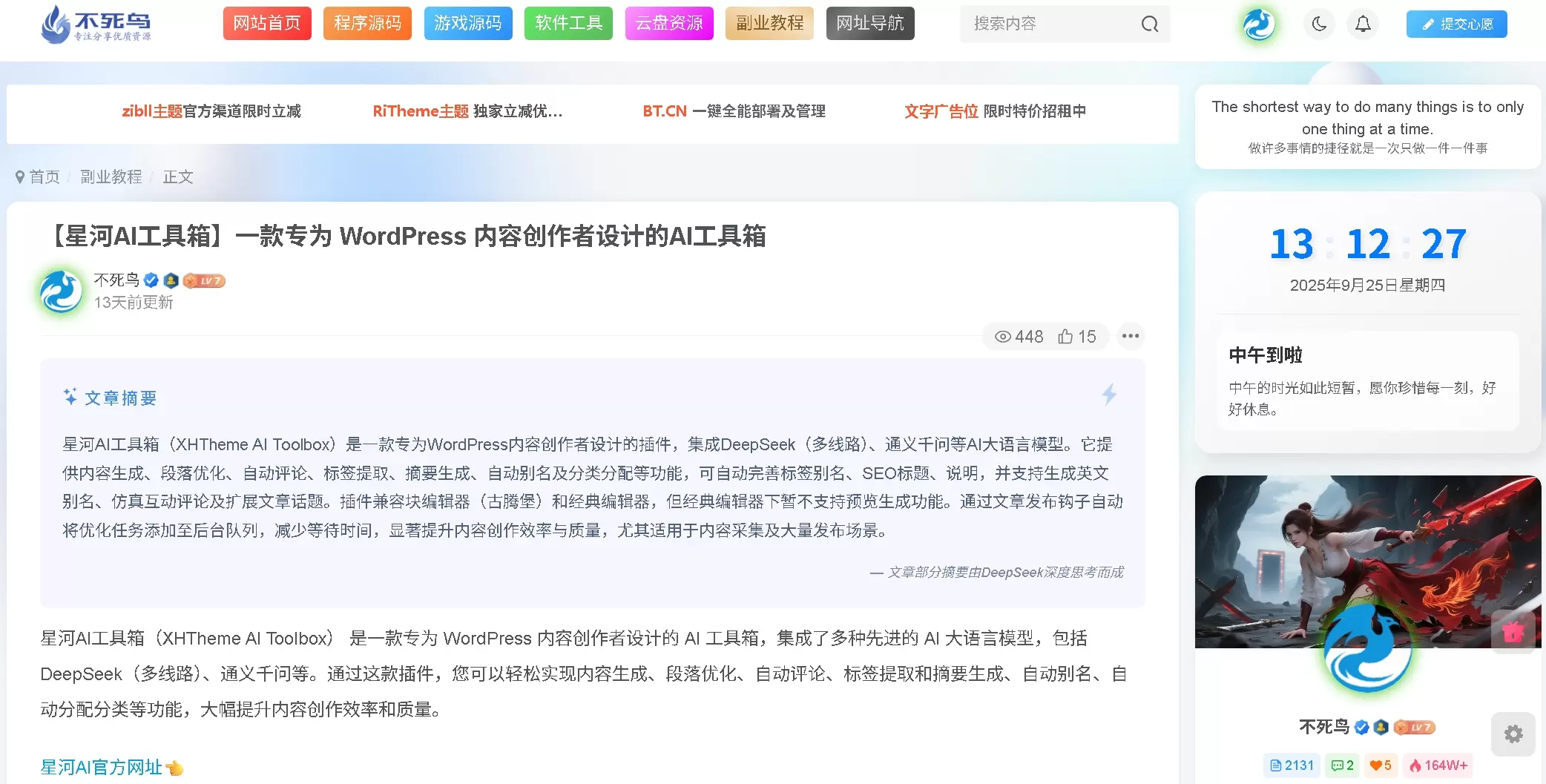Open the gear settings floating button
Viewport: 1546px width, 784px height.
coord(1513,734)
